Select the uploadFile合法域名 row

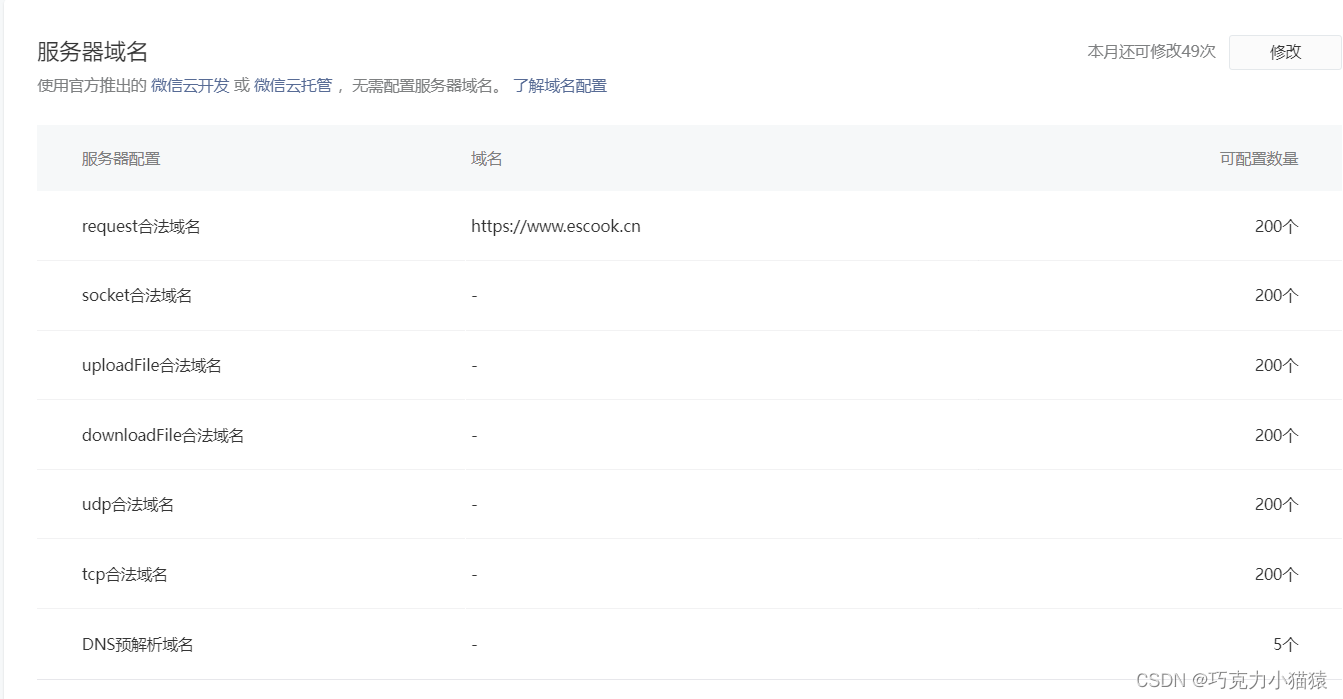click(x=153, y=365)
